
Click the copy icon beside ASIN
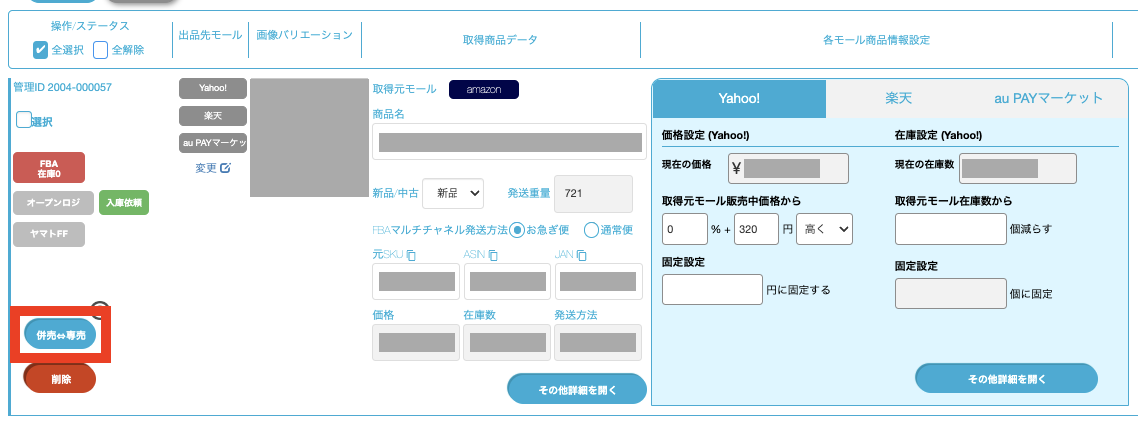(497, 255)
